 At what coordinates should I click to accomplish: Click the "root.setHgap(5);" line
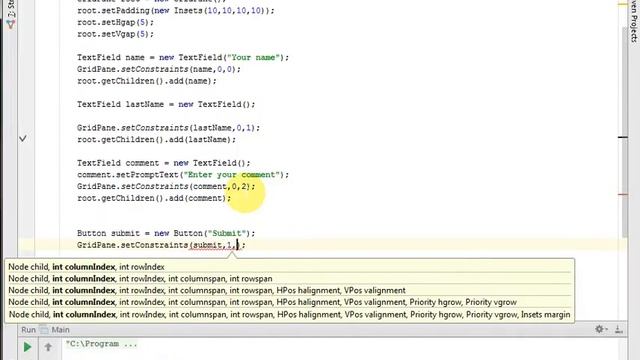pos(116,22)
